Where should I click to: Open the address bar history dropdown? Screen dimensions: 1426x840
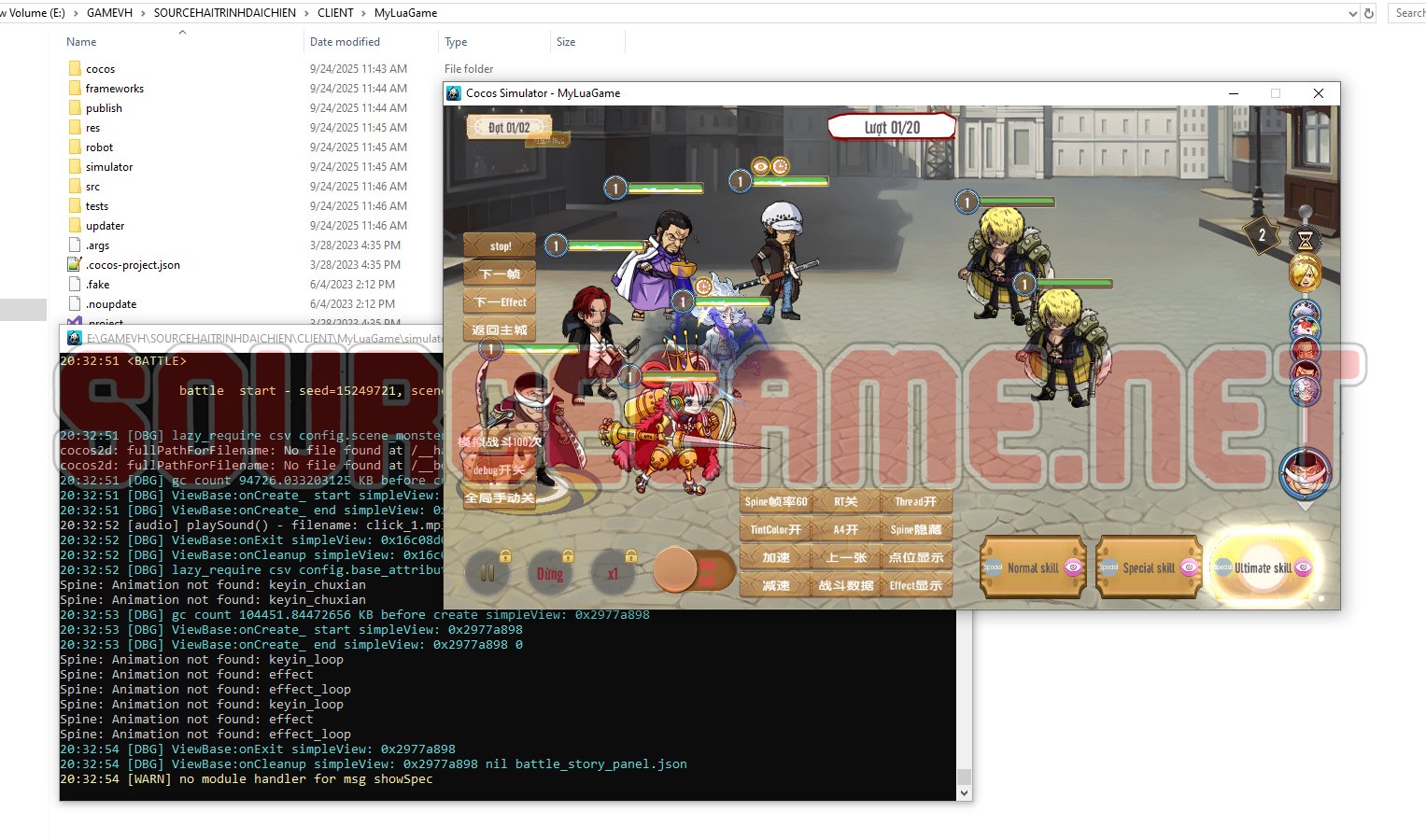point(1353,13)
